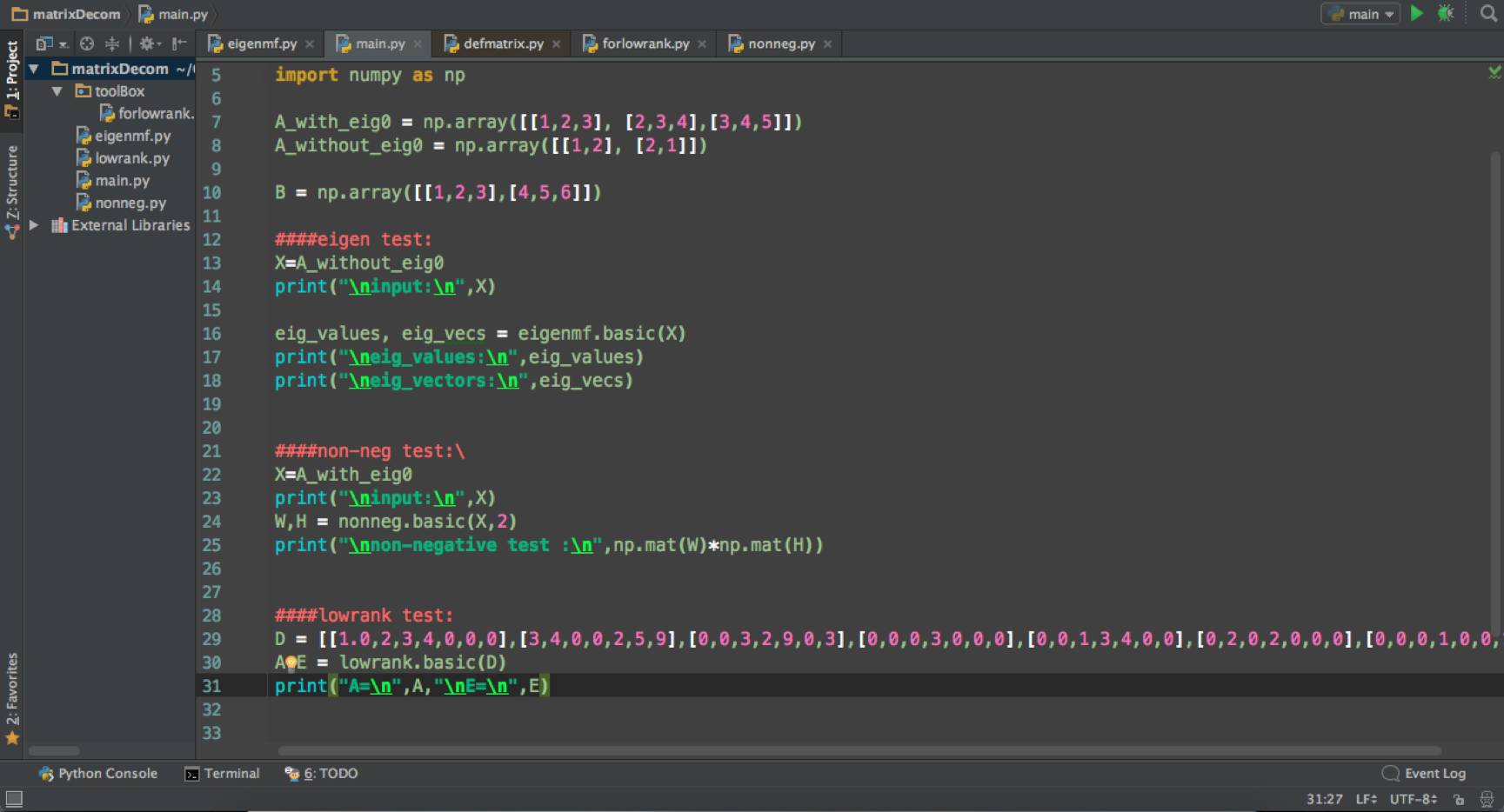Select lowrank.py in project tree
This screenshot has height=812, width=1504.
pos(123,158)
